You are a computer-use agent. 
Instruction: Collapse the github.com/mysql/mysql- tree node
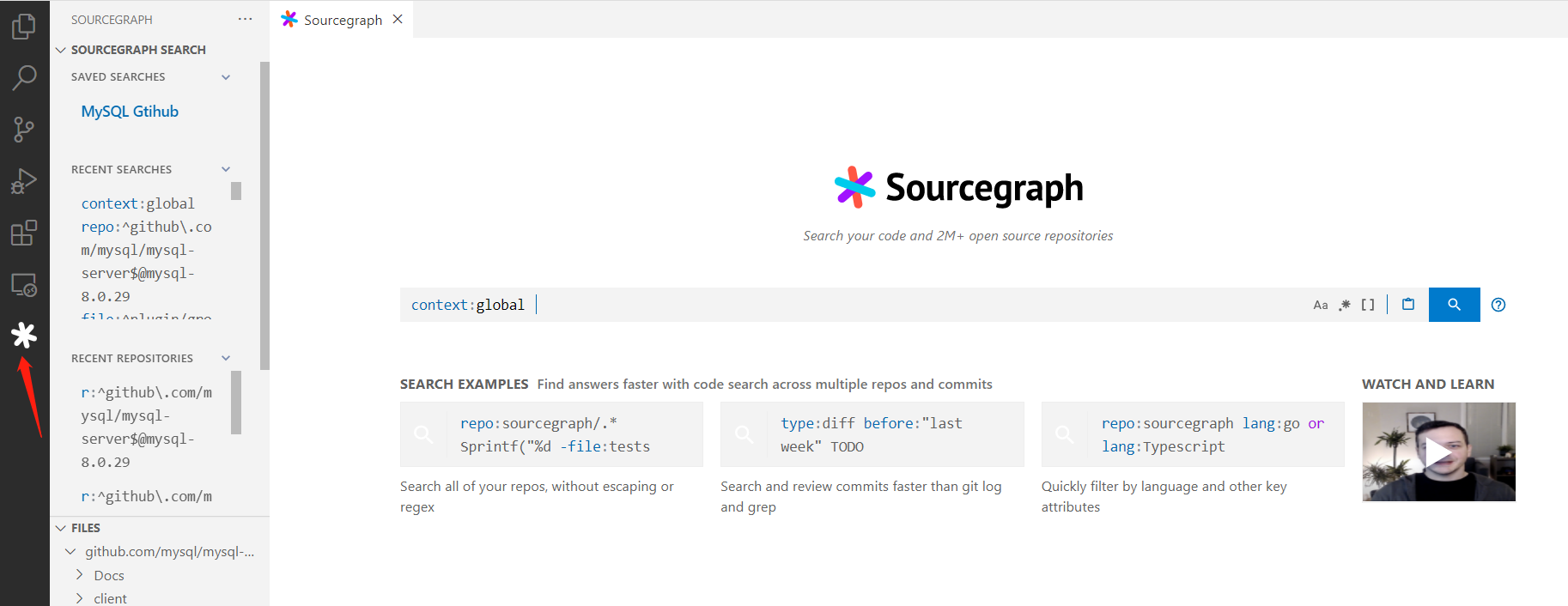pyautogui.click(x=70, y=551)
